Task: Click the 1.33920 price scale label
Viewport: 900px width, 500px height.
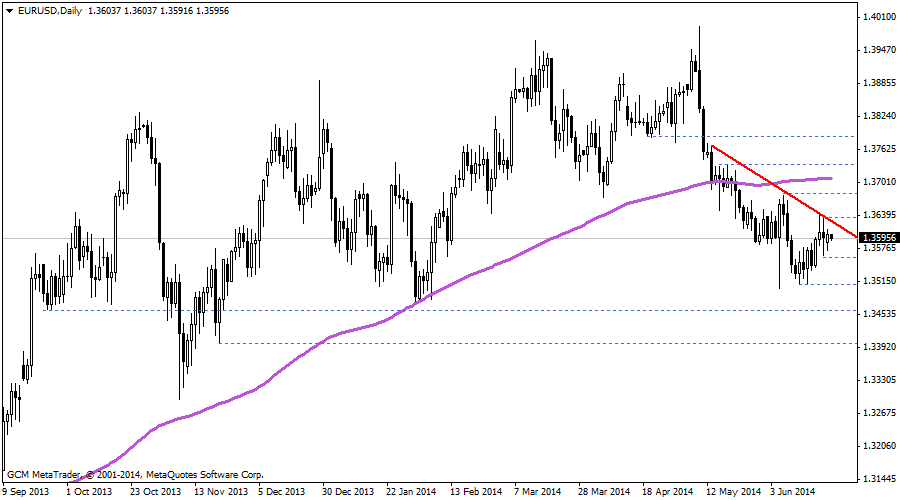Action: pyautogui.click(x=879, y=347)
